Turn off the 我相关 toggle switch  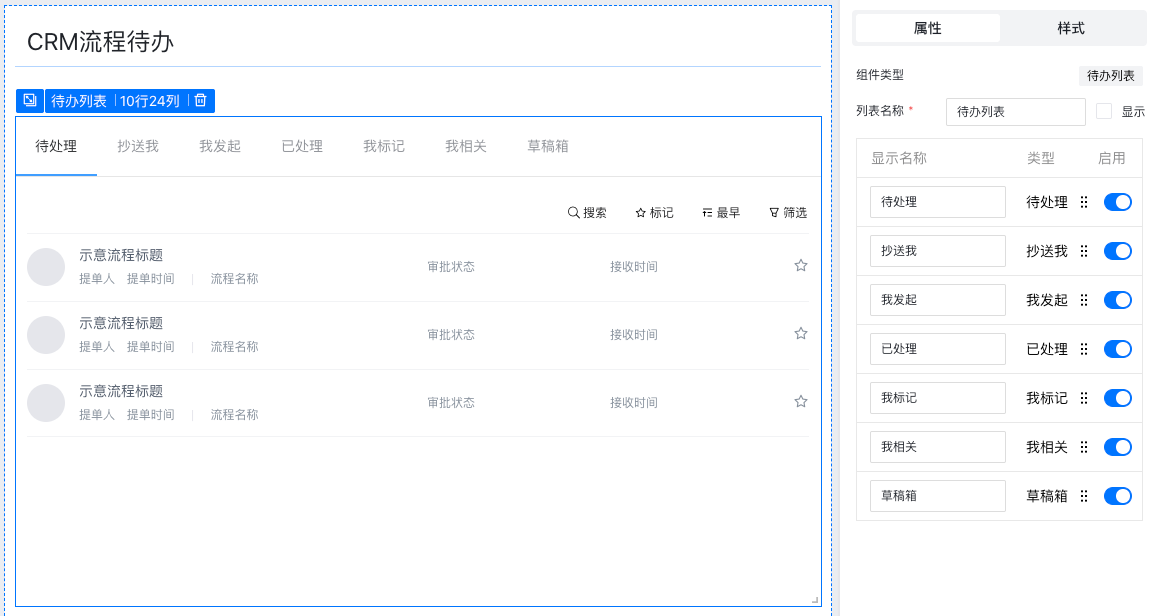[x=1117, y=447]
